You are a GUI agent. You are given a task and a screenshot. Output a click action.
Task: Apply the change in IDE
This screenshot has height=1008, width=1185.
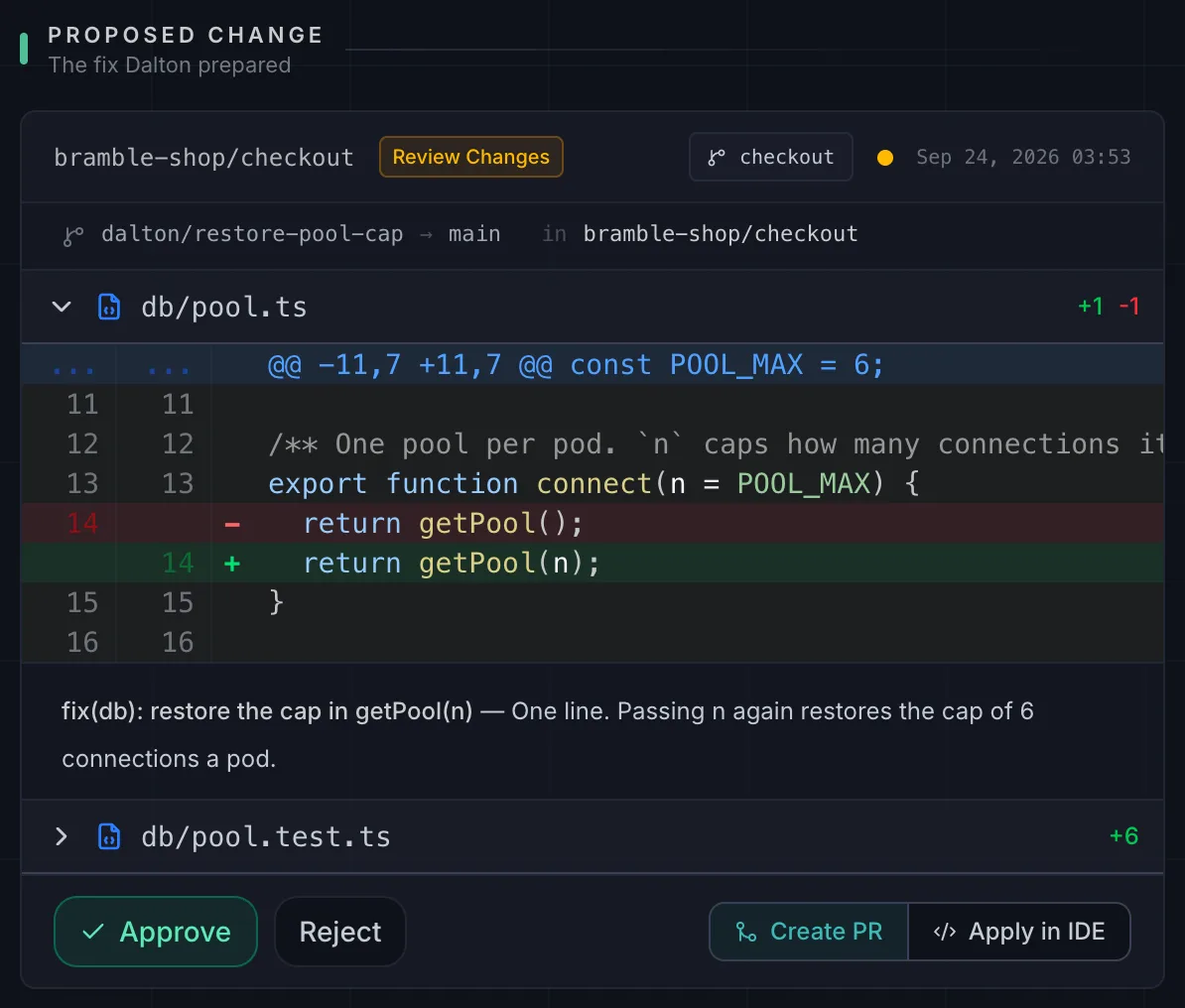[1018, 931]
